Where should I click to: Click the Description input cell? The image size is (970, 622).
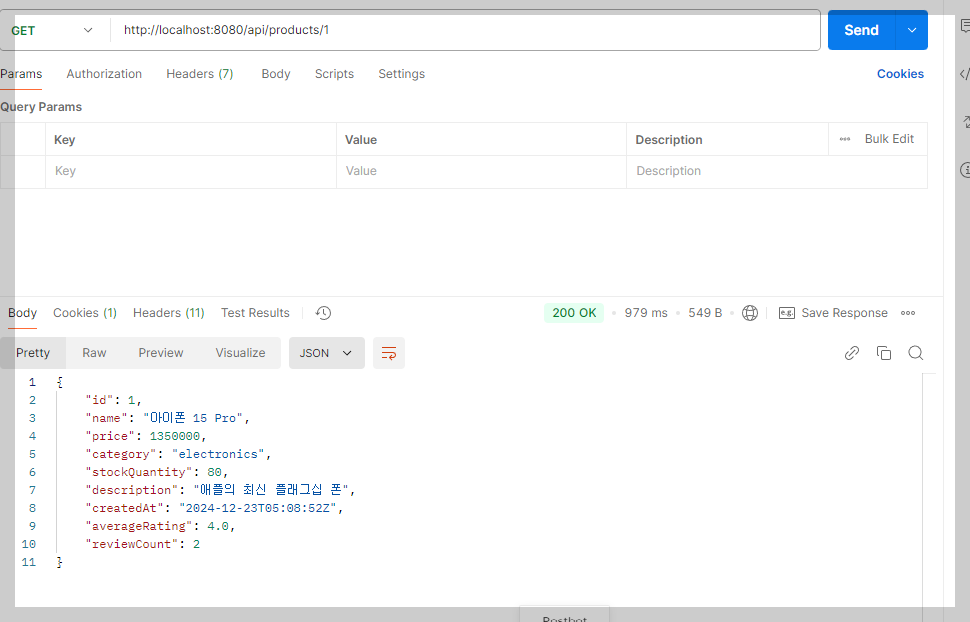777,171
